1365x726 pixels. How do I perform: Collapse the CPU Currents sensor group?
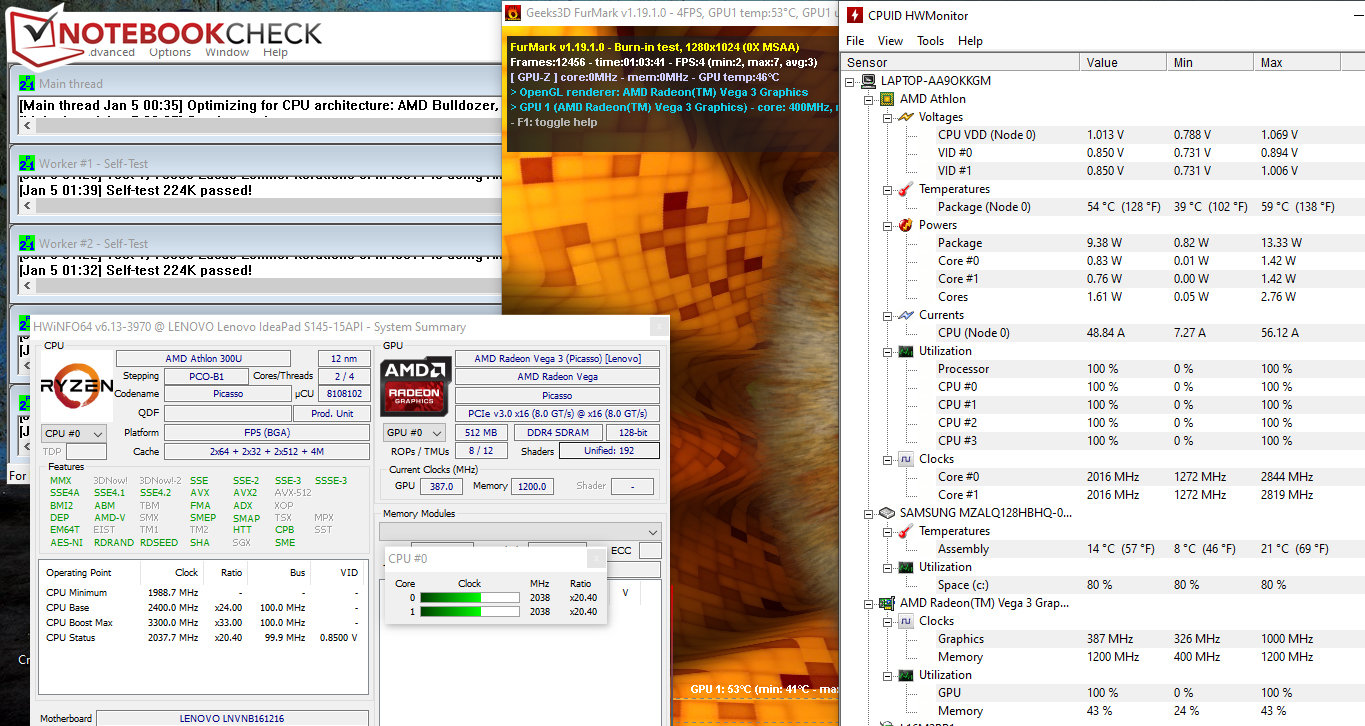click(x=887, y=315)
